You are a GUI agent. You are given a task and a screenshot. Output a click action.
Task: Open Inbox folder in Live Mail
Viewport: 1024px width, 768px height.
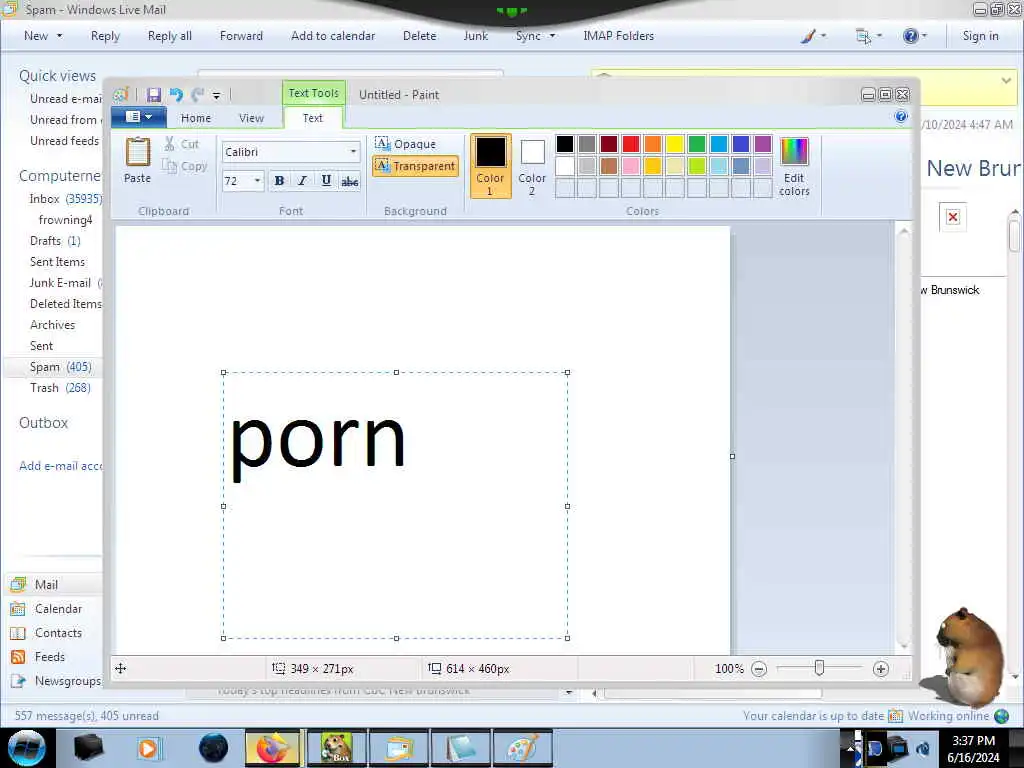click(64, 199)
